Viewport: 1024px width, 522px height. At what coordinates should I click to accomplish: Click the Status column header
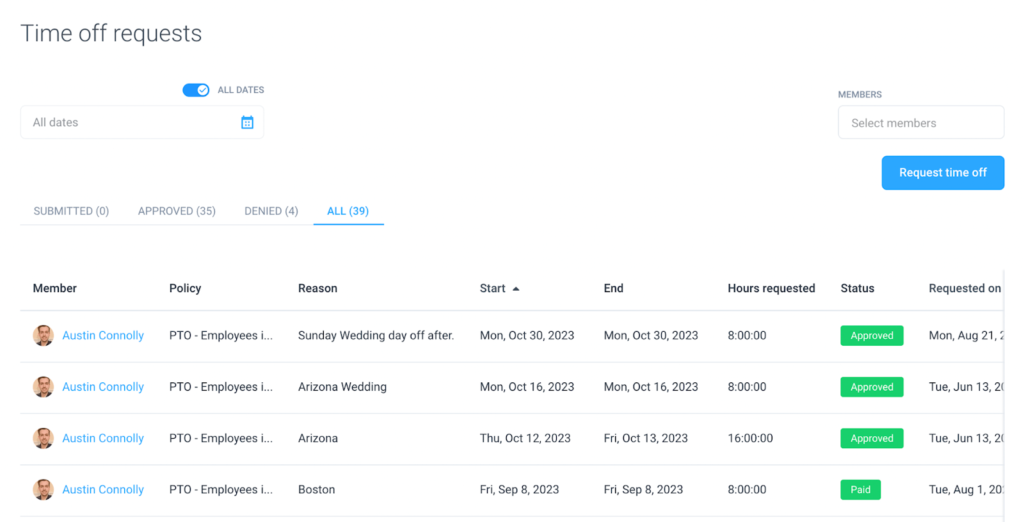pyautogui.click(x=857, y=288)
